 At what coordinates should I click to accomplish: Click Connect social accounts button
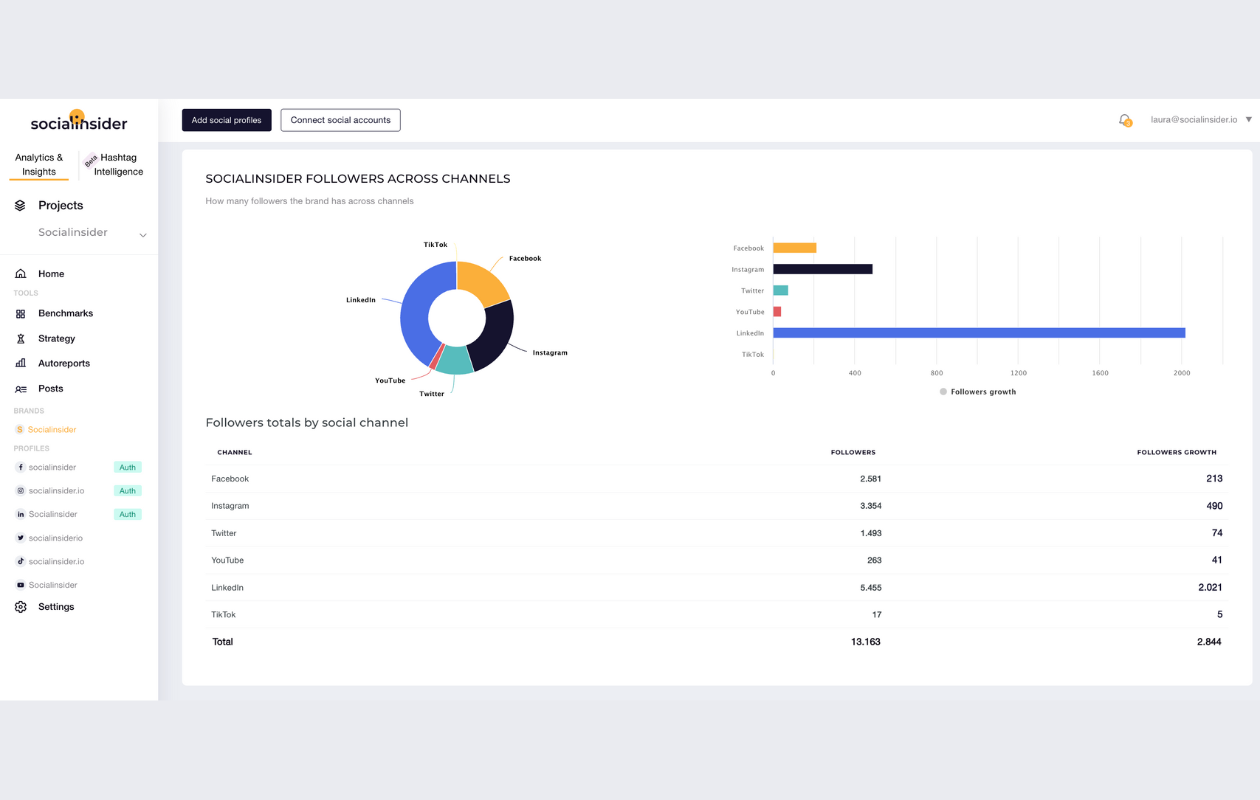pos(341,120)
